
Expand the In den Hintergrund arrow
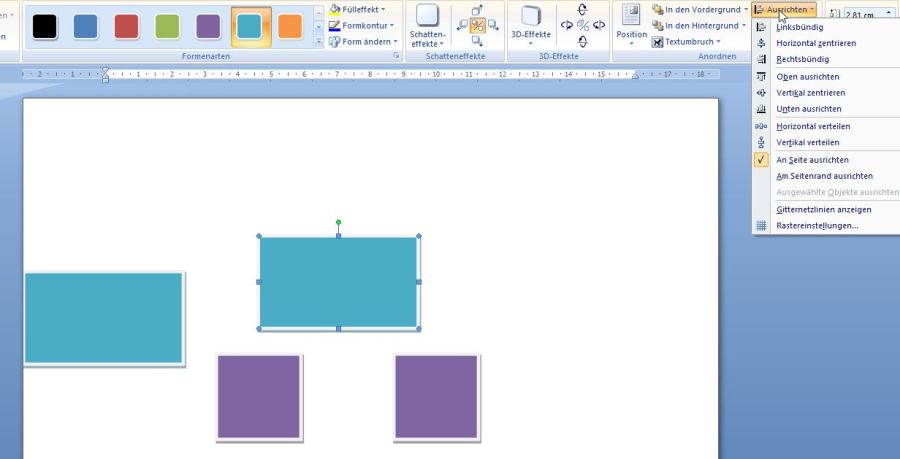click(x=744, y=26)
